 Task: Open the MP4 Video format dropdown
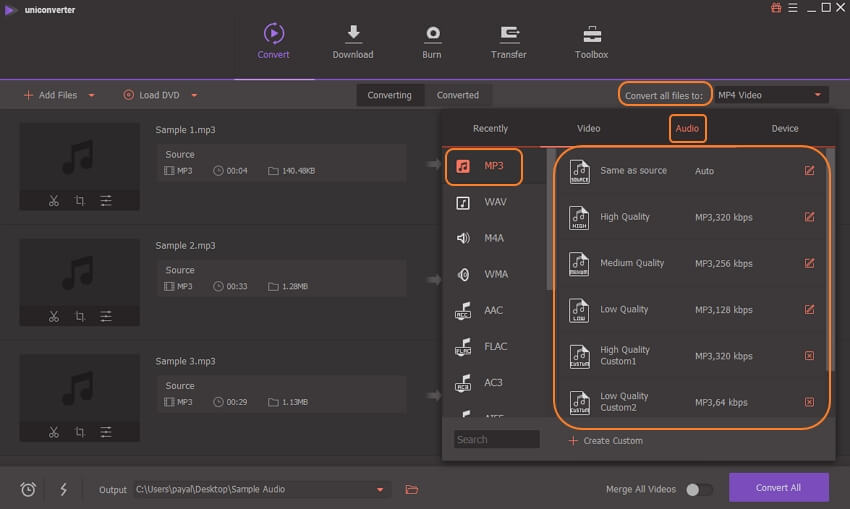click(771, 95)
